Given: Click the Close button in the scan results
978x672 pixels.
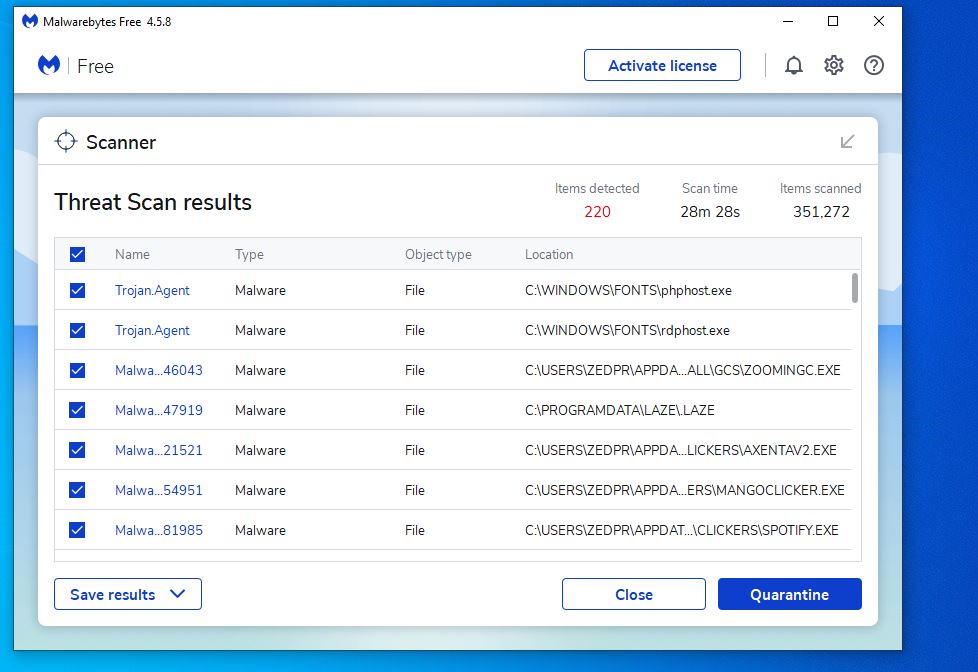Looking at the screenshot, I should [634, 594].
